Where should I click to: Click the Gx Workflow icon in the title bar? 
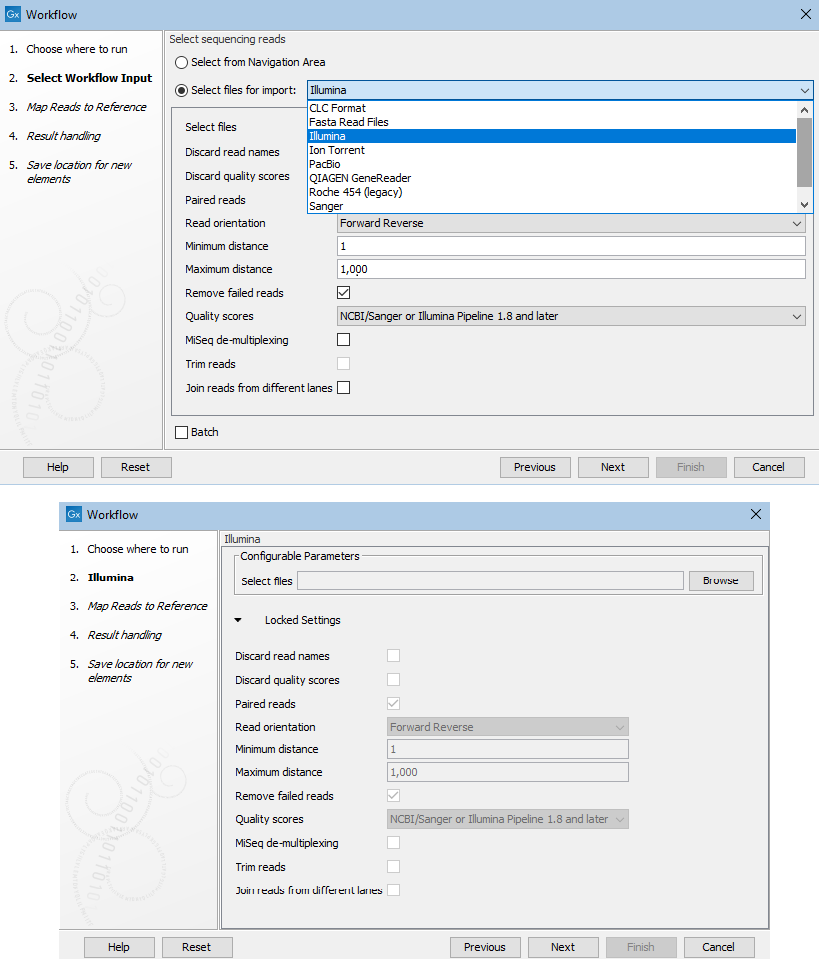(14, 14)
